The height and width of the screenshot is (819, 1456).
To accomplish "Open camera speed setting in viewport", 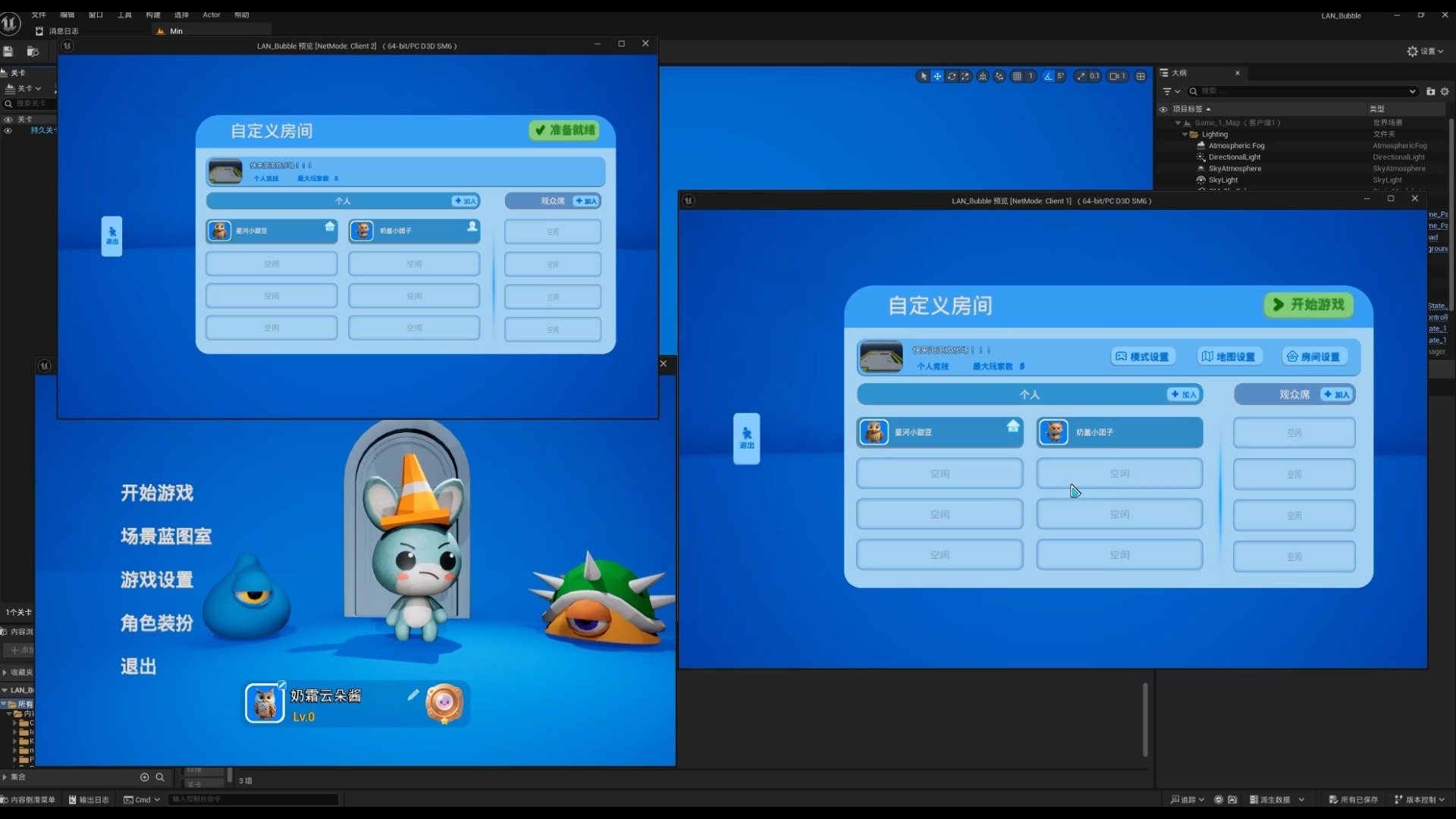I will [x=1117, y=76].
